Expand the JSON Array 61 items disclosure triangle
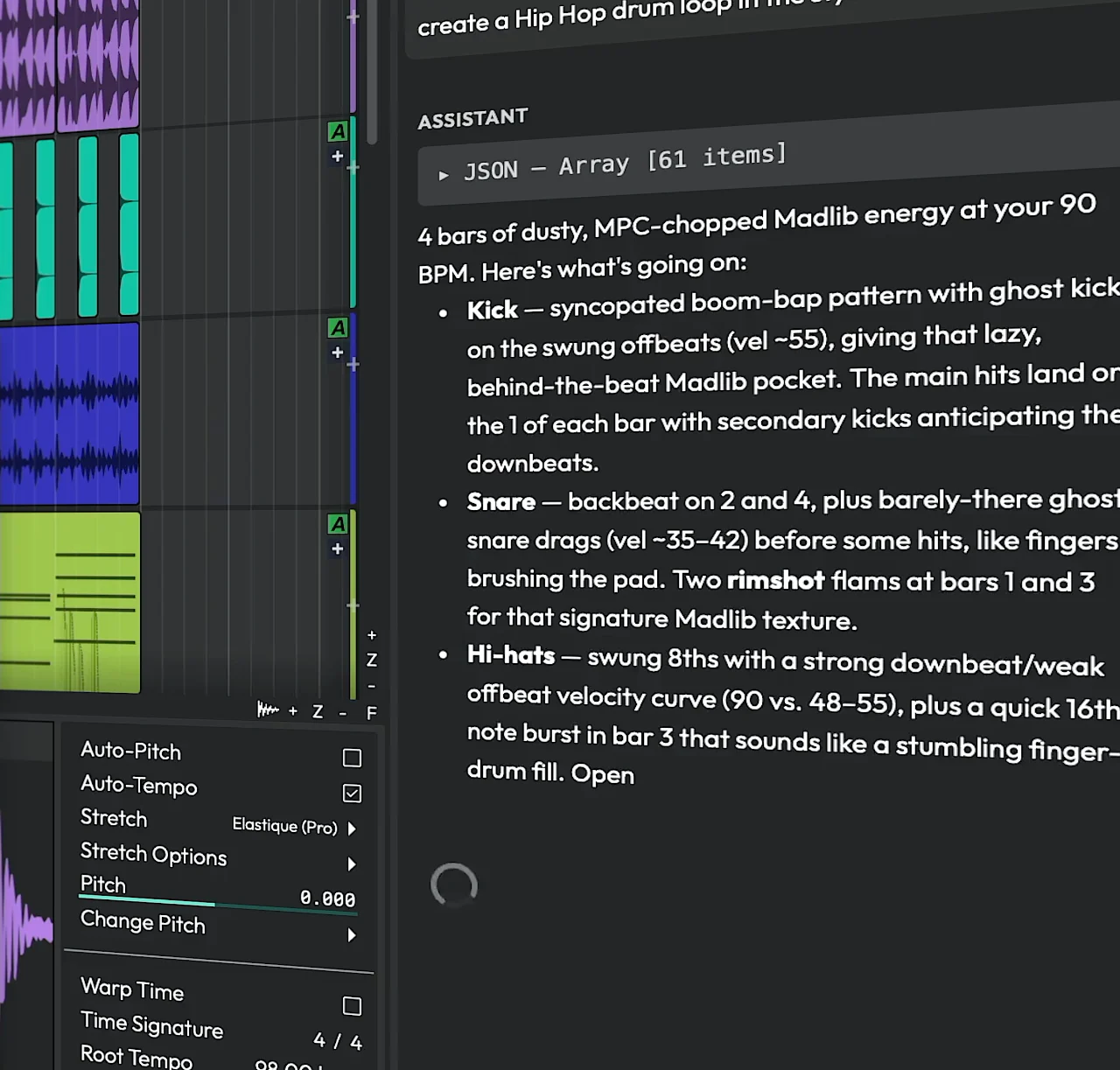 click(444, 175)
